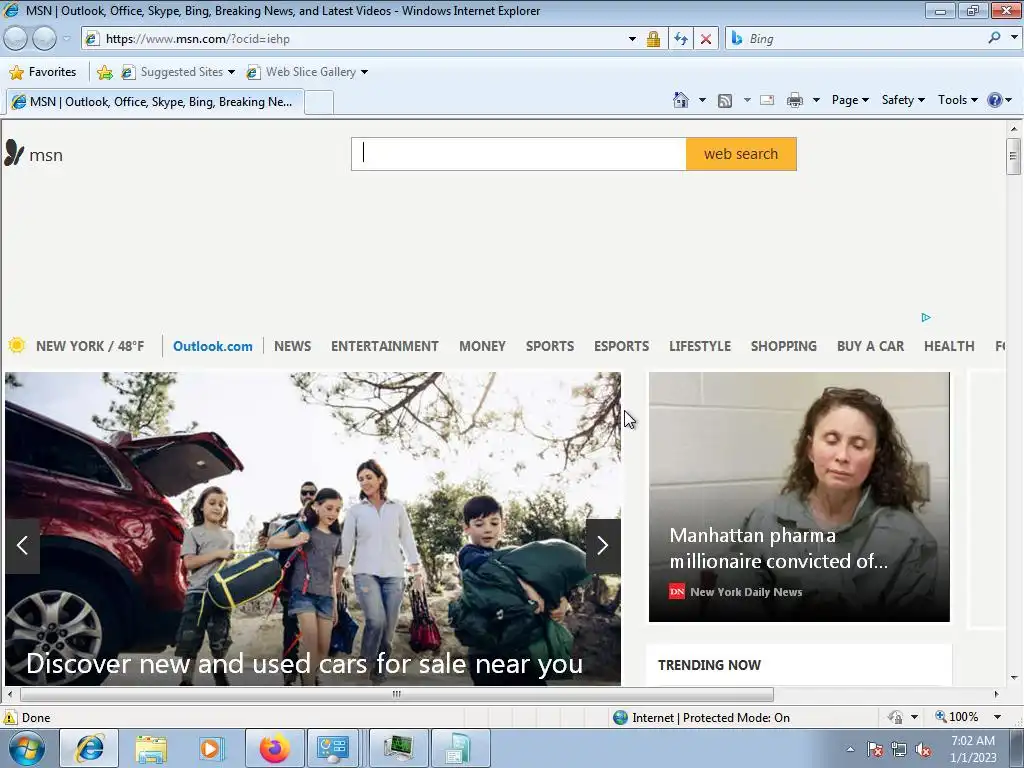Click the Stop loading red X icon
The width and height of the screenshot is (1024, 768).
706,39
